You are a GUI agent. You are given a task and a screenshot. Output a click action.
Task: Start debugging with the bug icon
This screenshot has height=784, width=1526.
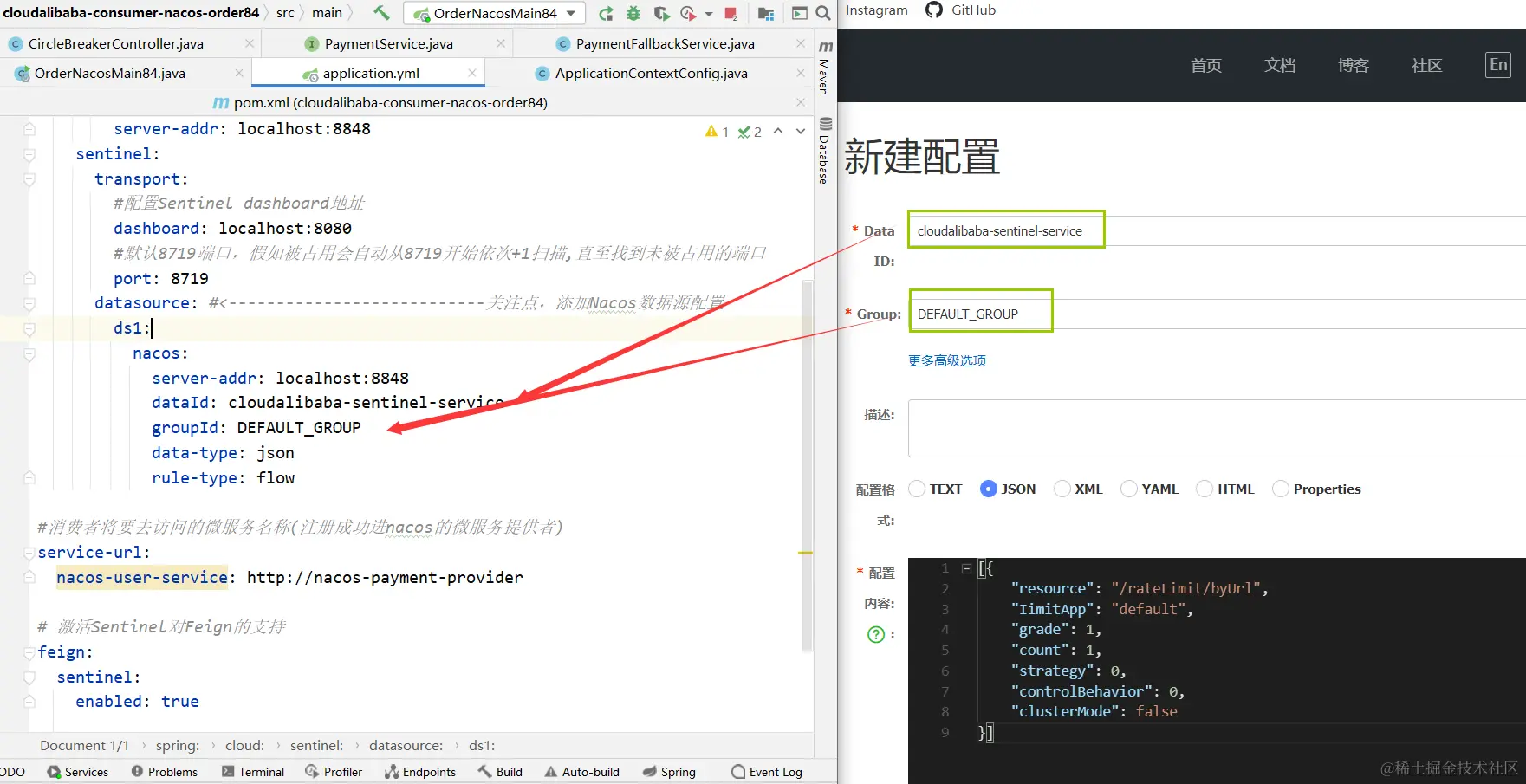coord(633,13)
